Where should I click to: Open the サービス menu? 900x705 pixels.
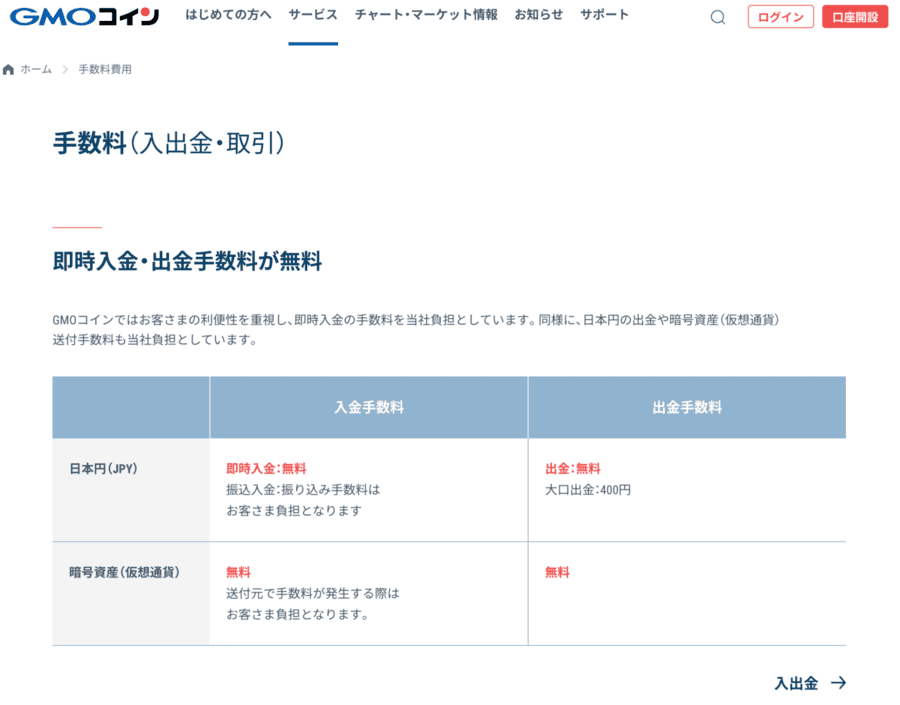coord(313,15)
